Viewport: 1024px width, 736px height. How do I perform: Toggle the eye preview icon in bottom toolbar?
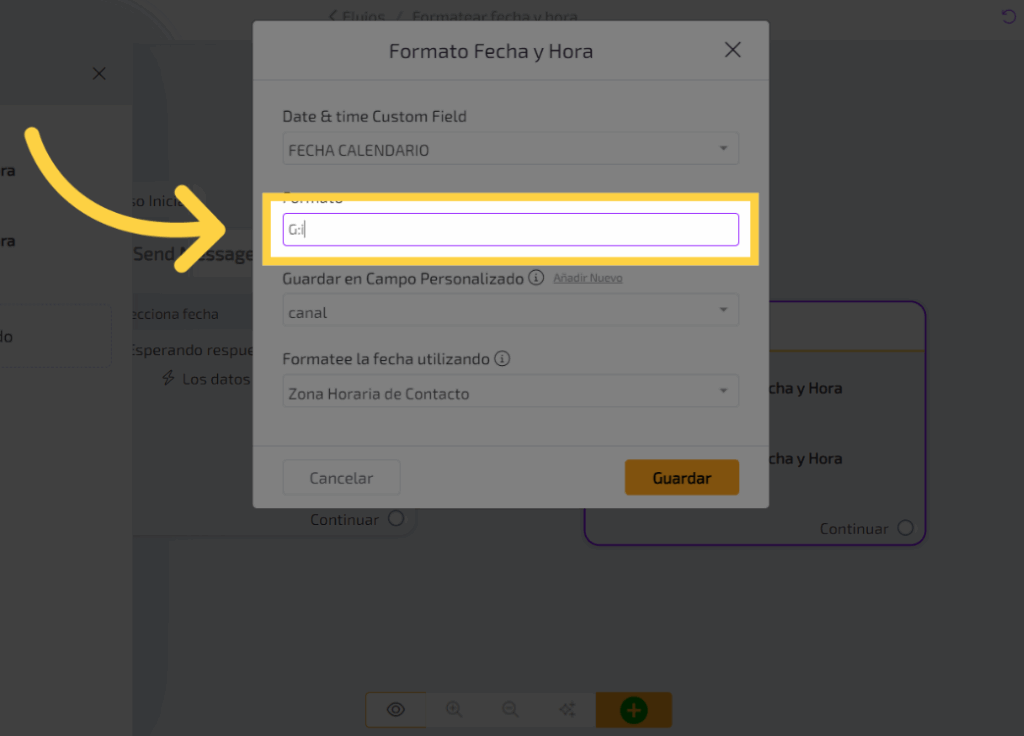tap(396, 710)
